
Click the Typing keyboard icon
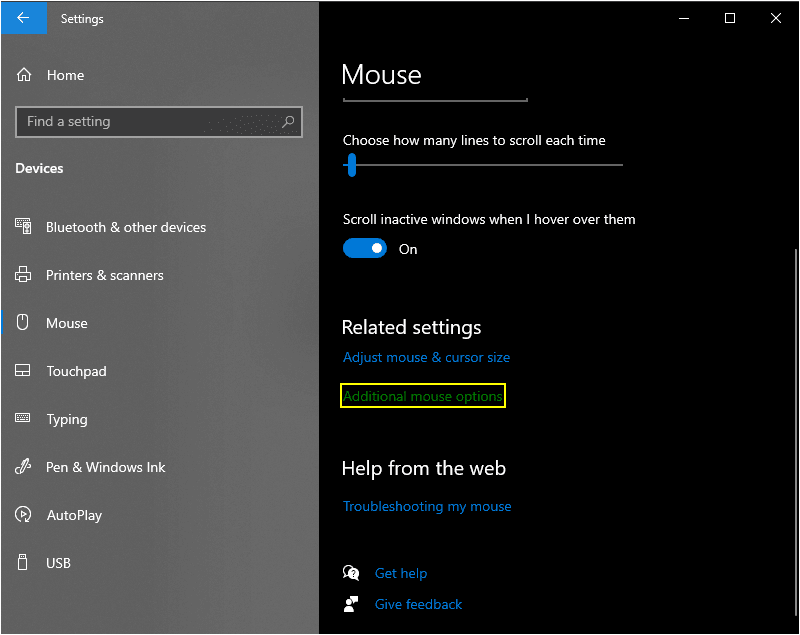coord(22,418)
